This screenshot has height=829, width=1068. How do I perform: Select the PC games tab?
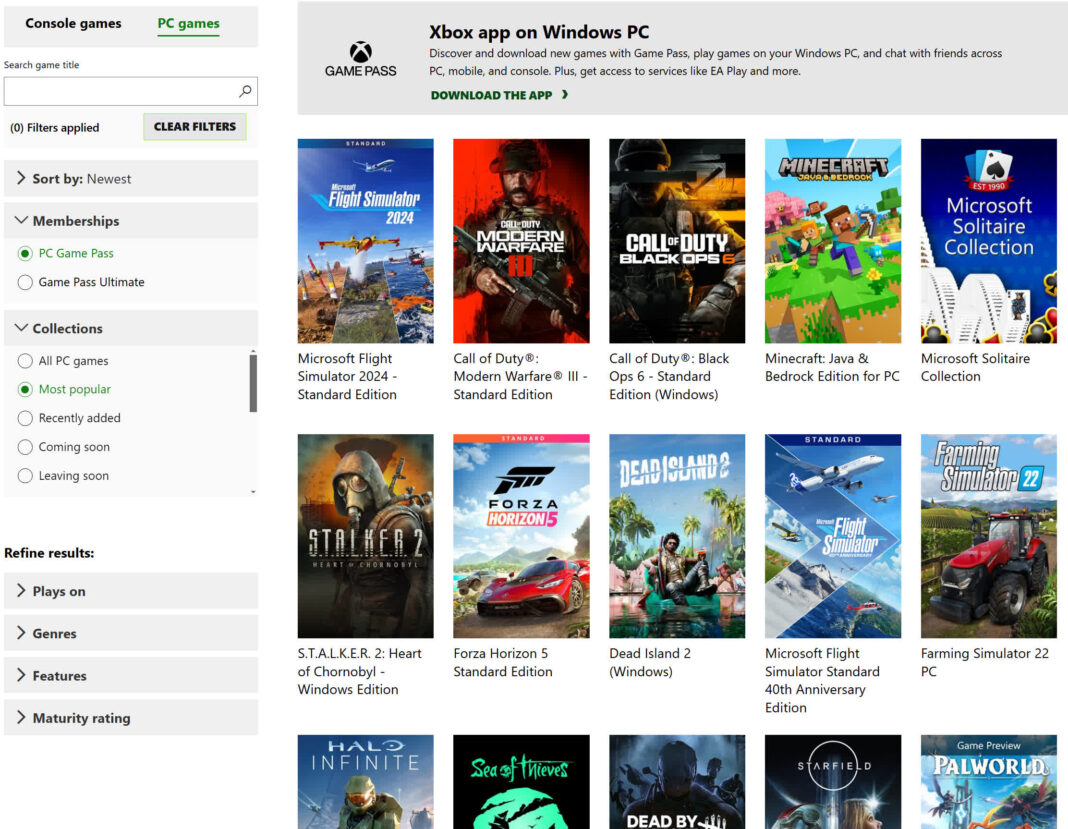pos(188,24)
